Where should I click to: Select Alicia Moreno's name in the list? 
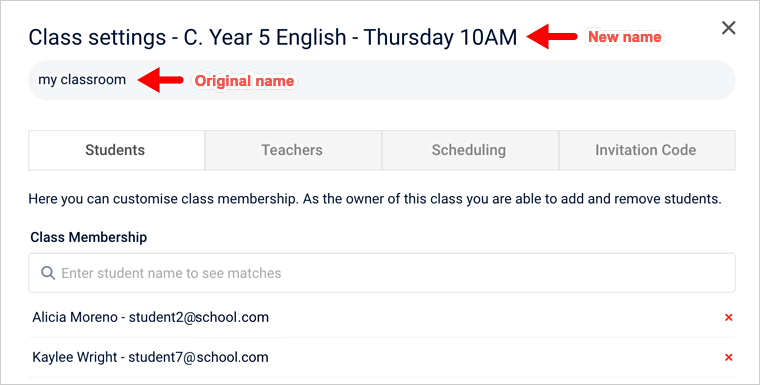coord(75,318)
